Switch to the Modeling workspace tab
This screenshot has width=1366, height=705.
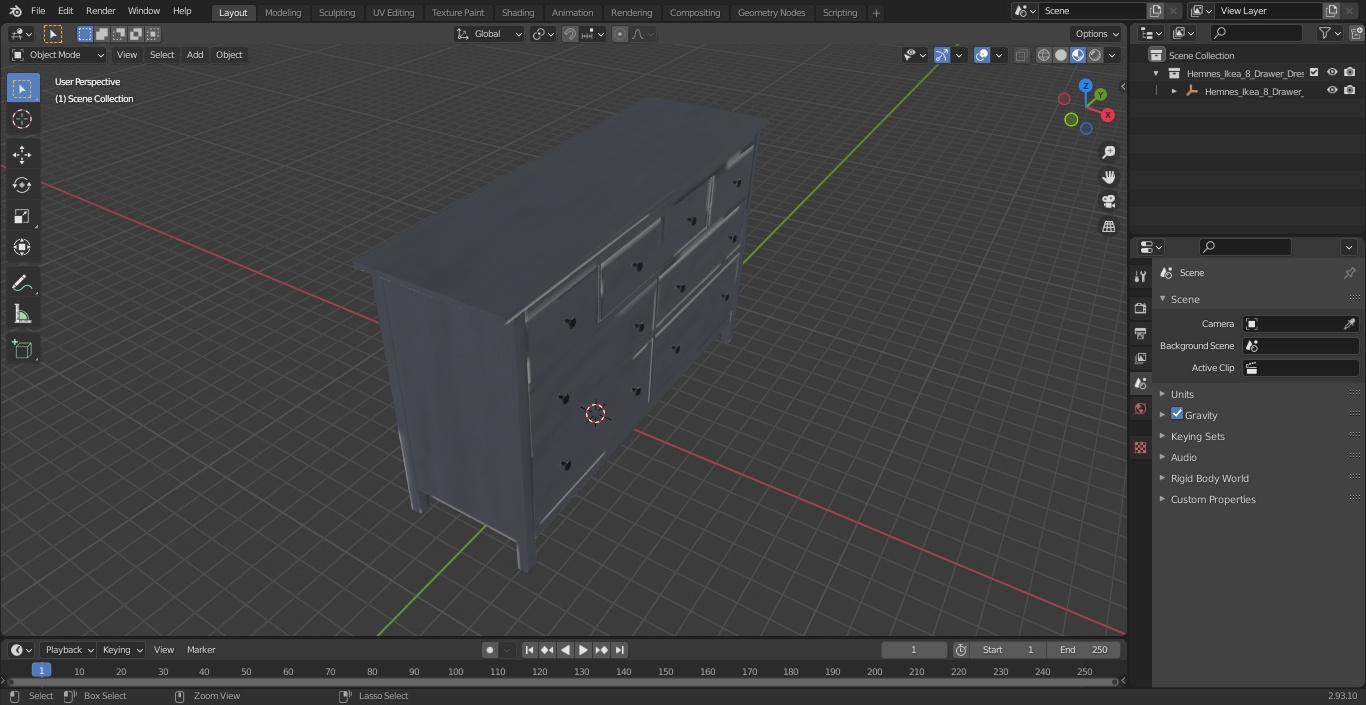(x=283, y=13)
